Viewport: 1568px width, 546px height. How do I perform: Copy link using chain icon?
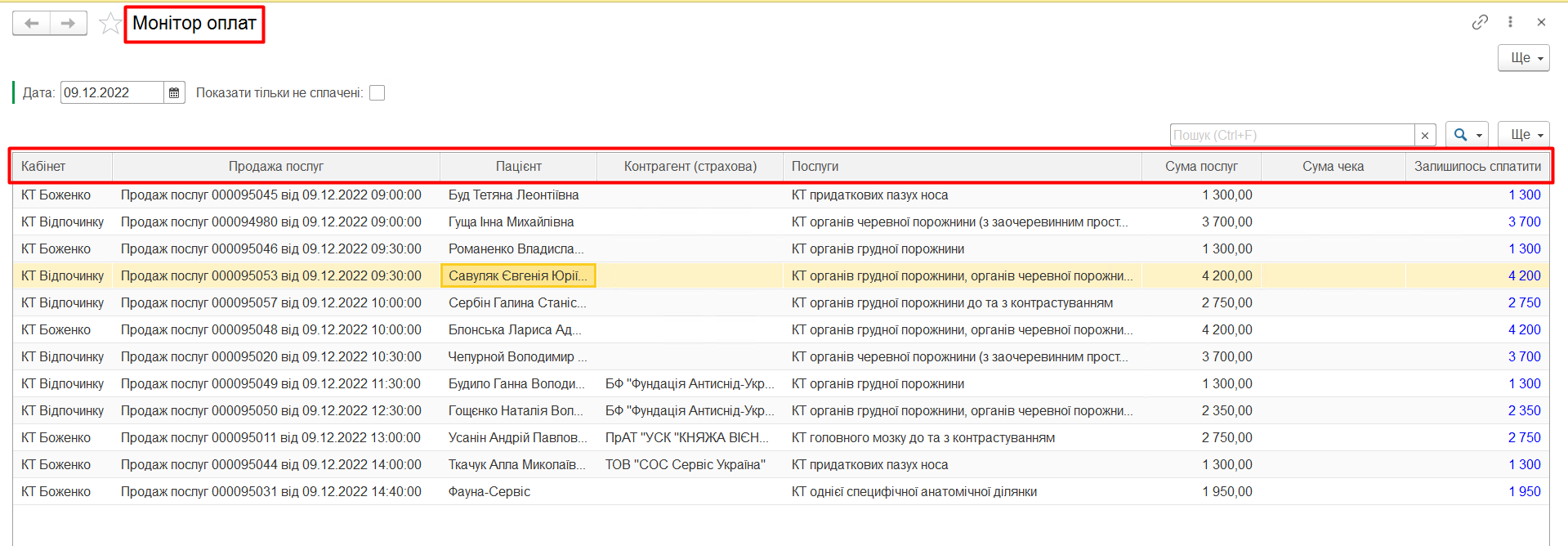click(1480, 22)
